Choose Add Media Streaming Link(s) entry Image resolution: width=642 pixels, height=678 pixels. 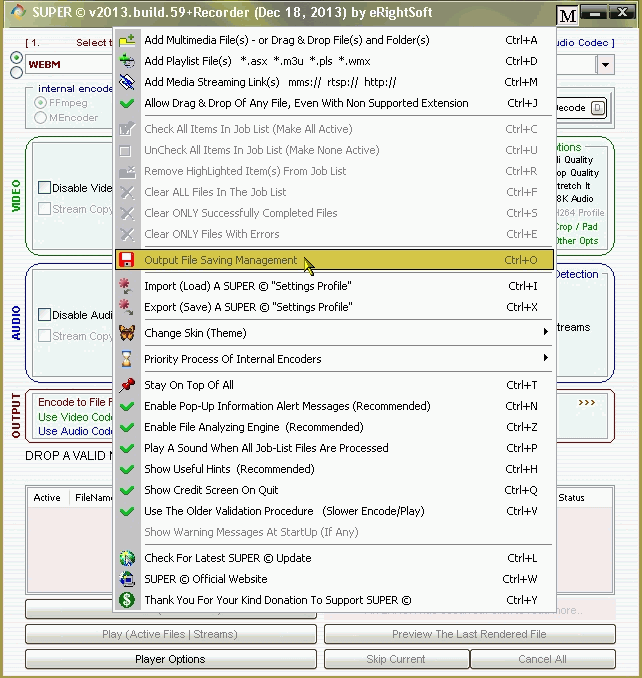(x=334, y=82)
